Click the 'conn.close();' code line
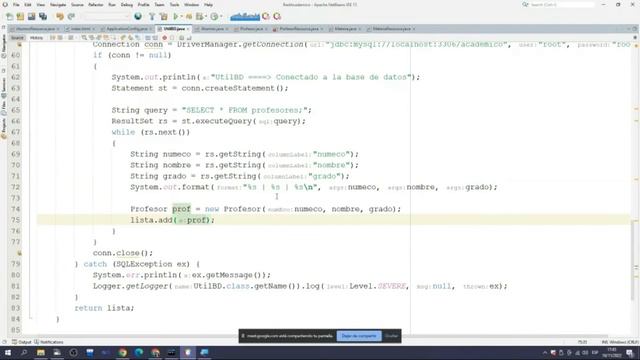 coord(123,253)
